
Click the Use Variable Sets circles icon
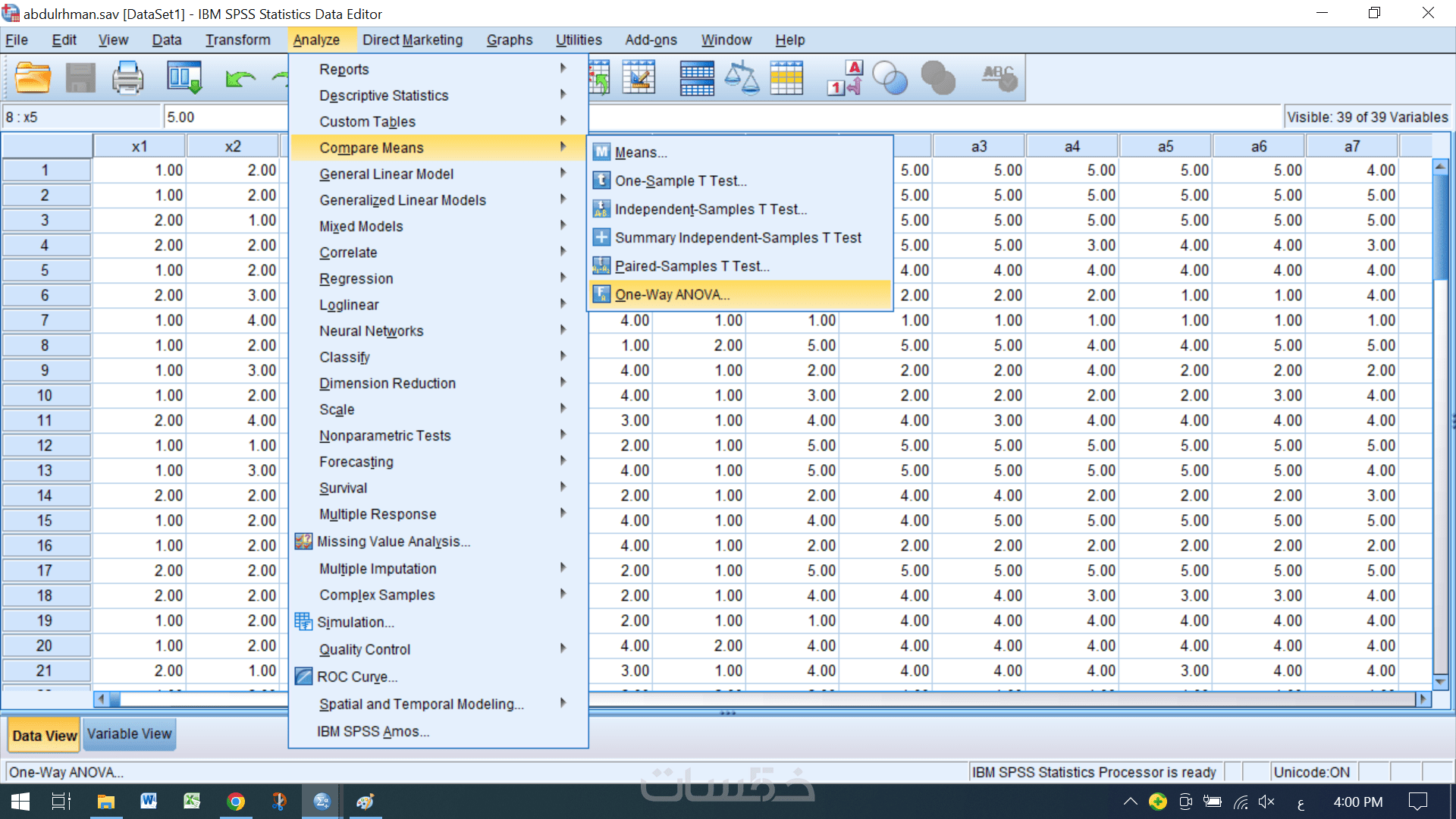click(x=890, y=78)
